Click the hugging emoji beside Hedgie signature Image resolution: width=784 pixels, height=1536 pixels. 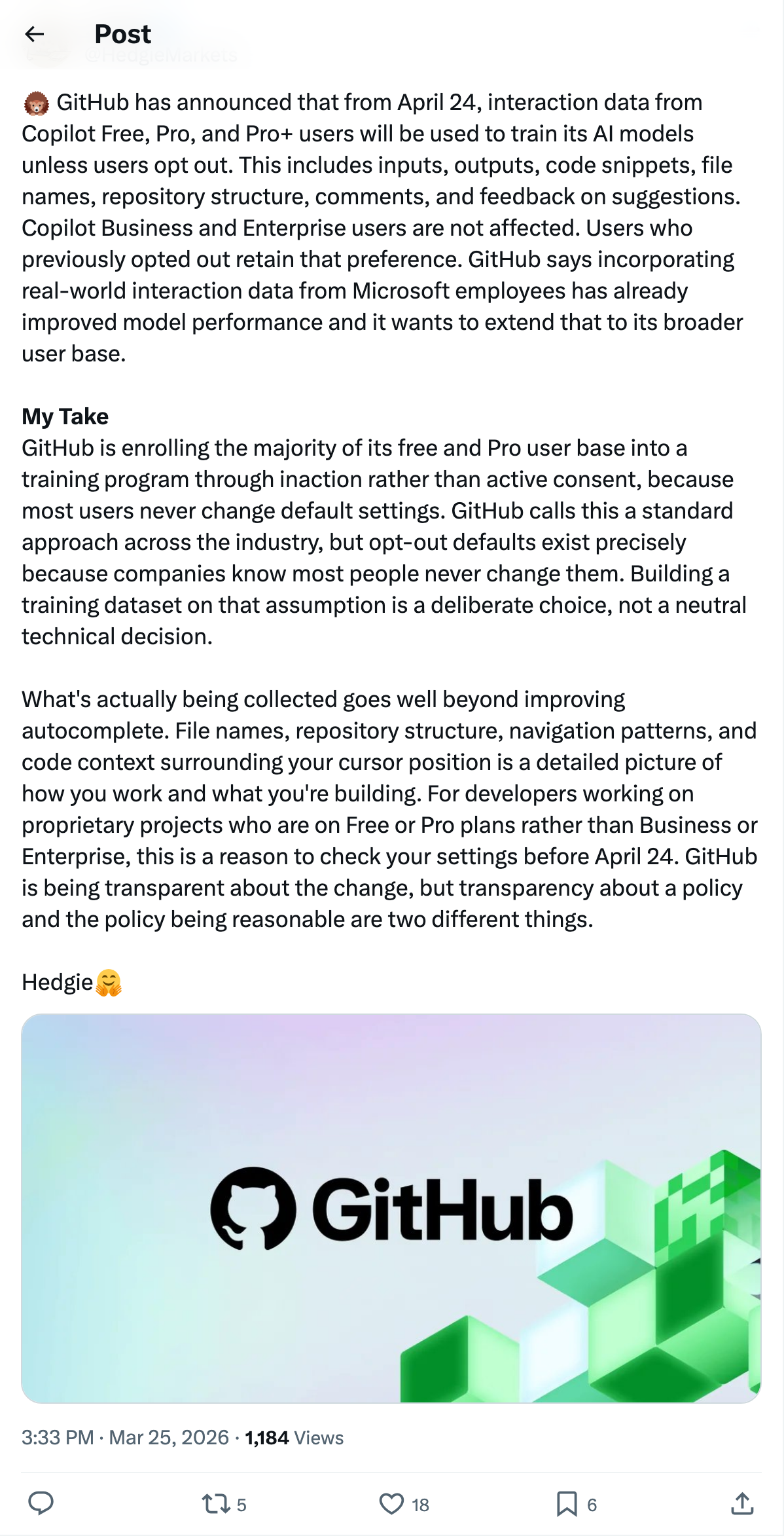point(109,983)
